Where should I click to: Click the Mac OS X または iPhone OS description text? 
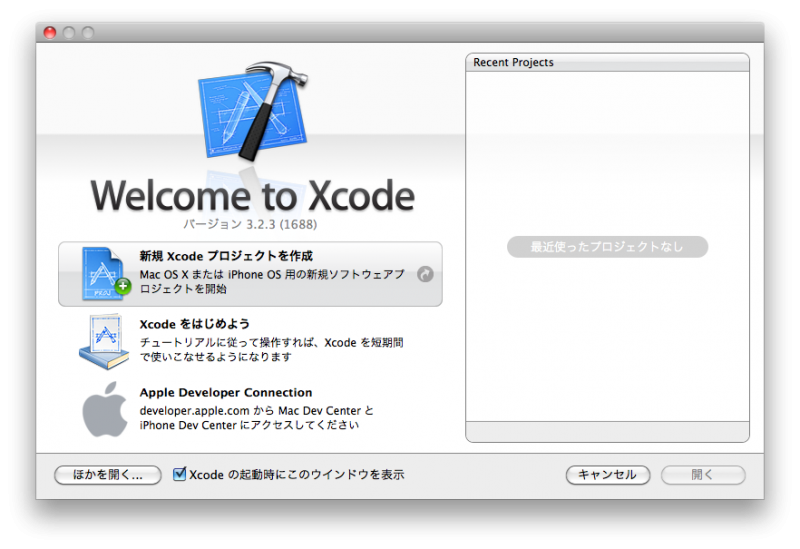tap(272, 281)
